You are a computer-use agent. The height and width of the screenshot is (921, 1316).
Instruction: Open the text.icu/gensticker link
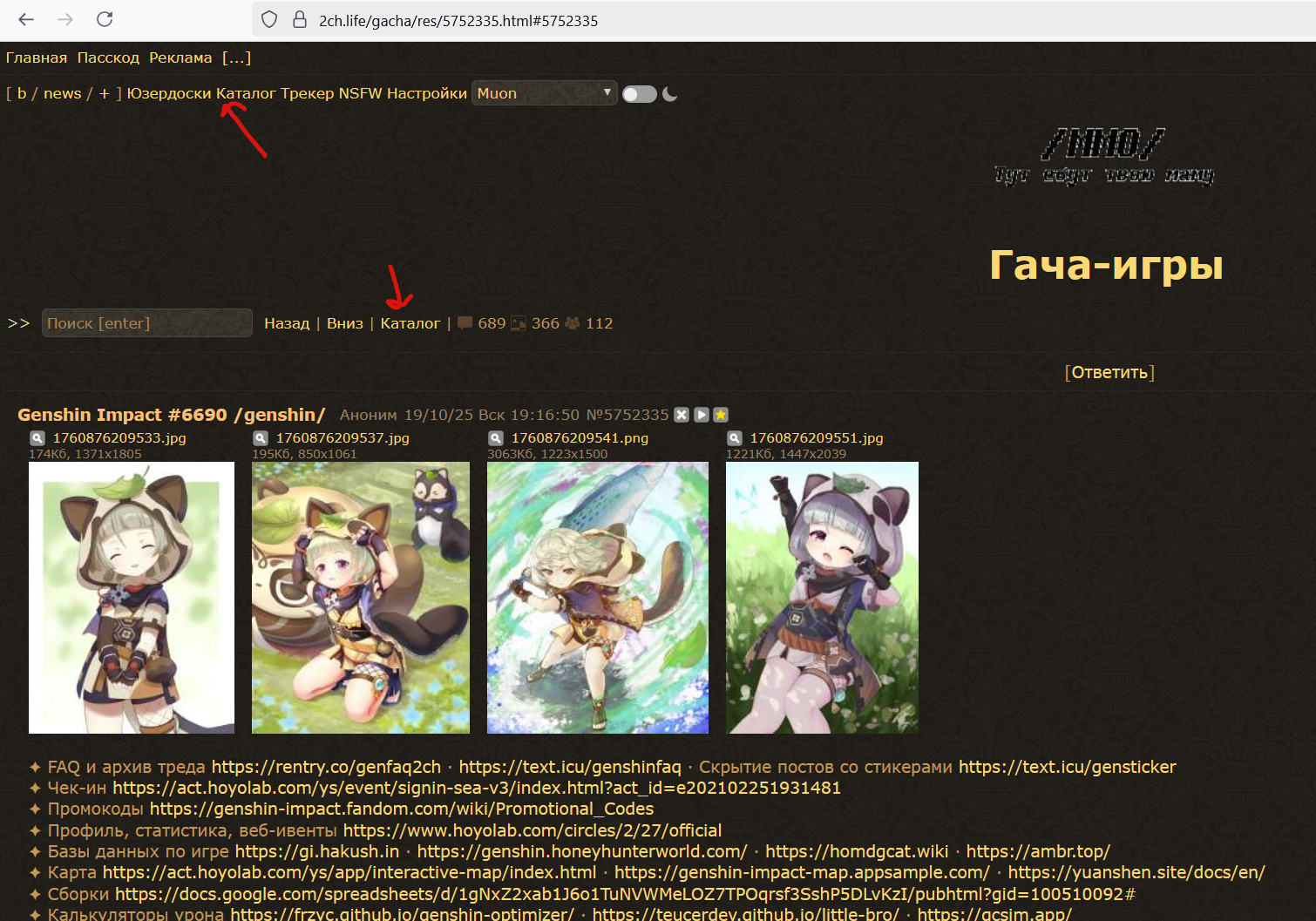(x=1068, y=767)
